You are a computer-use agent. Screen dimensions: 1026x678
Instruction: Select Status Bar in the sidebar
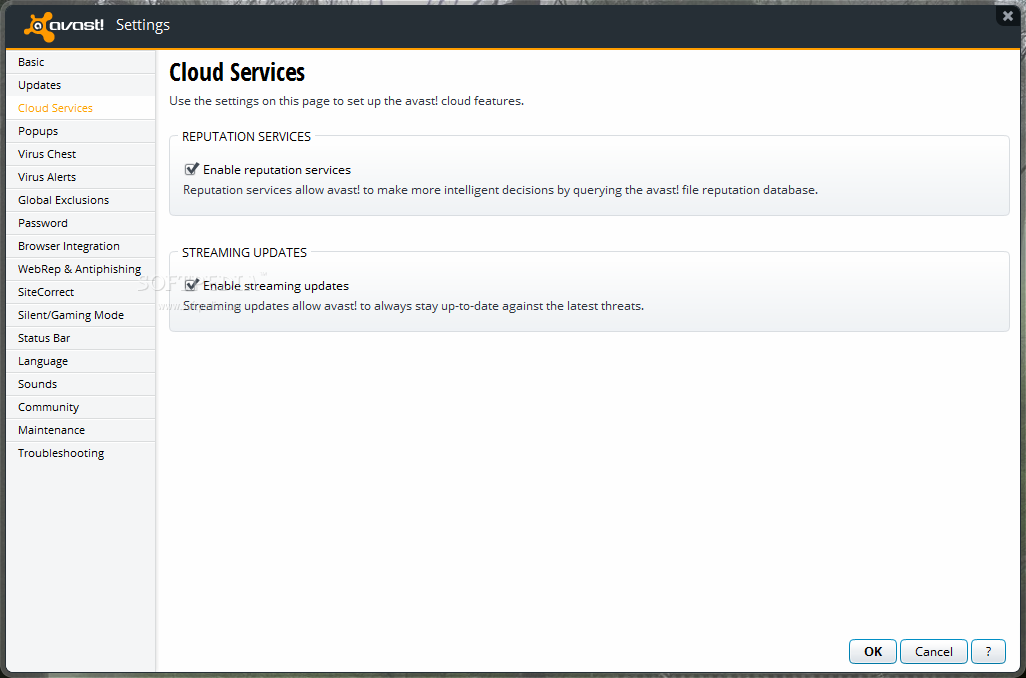(80, 338)
